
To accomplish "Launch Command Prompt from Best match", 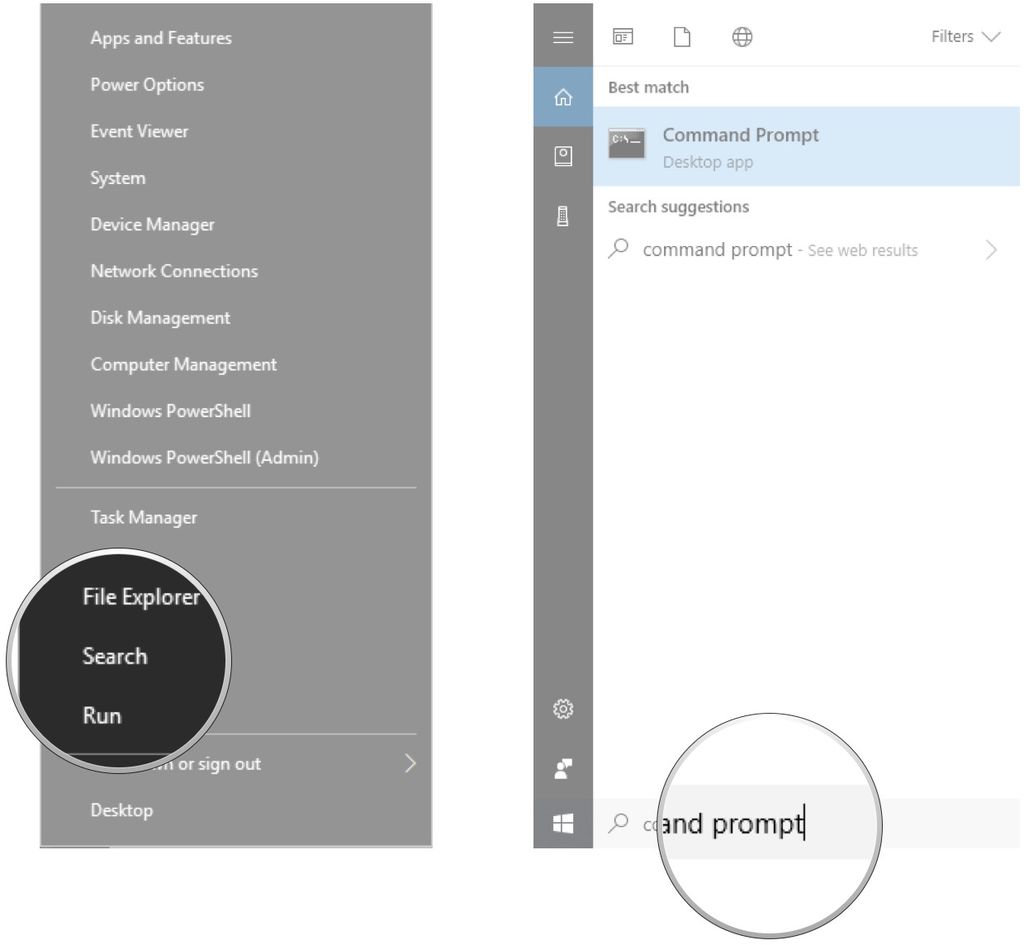I will click(x=740, y=134).
